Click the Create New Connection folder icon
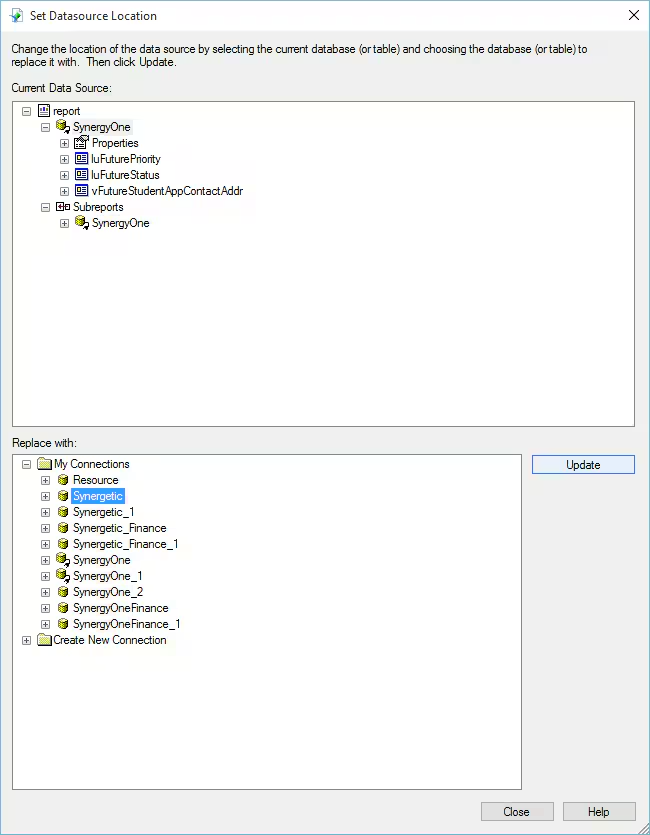 click(x=45, y=640)
